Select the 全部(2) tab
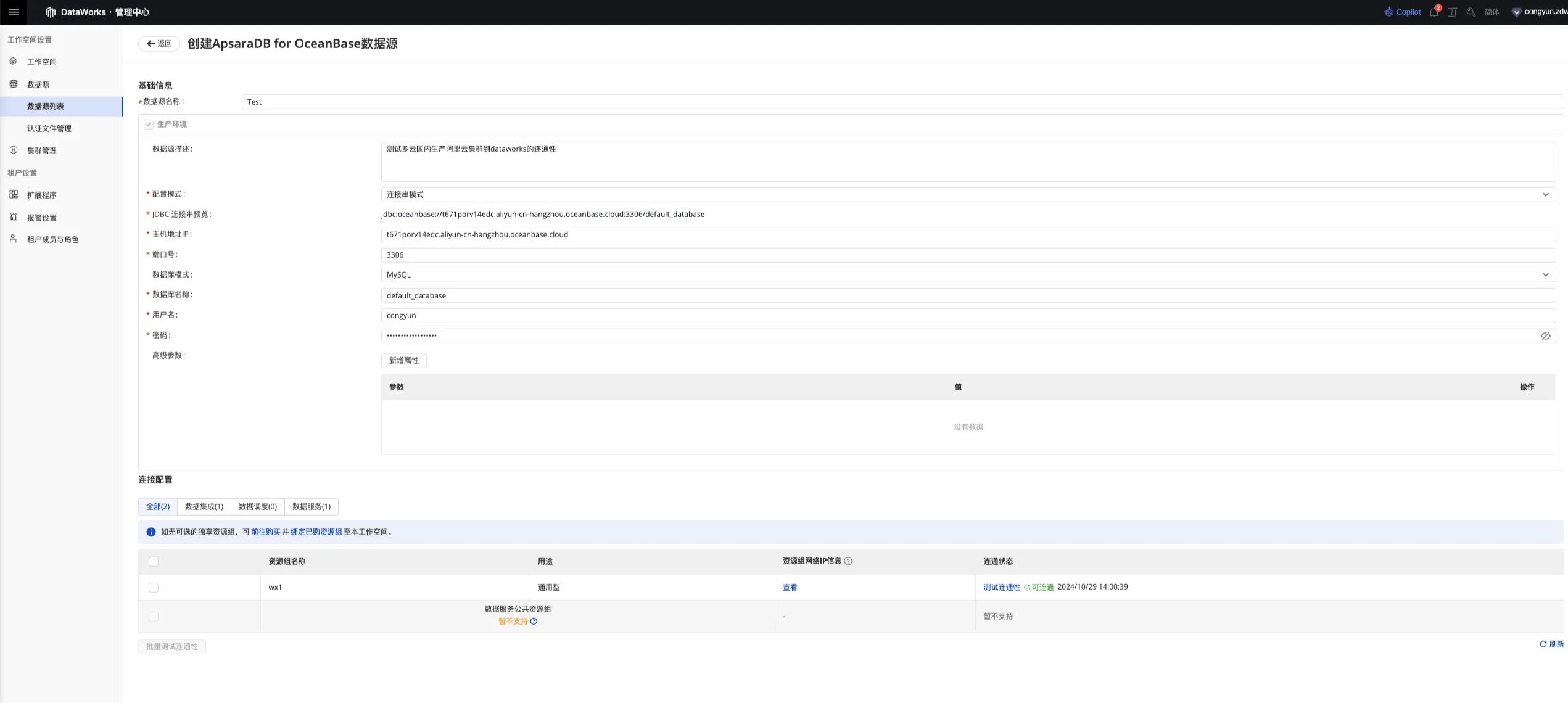This screenshot has height=703, width=1568. pos(158,506)
